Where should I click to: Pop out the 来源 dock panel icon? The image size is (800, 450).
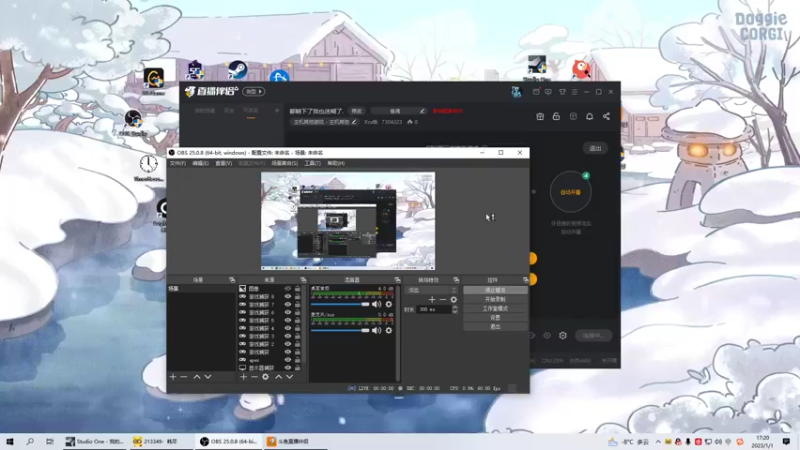[303, 280]
